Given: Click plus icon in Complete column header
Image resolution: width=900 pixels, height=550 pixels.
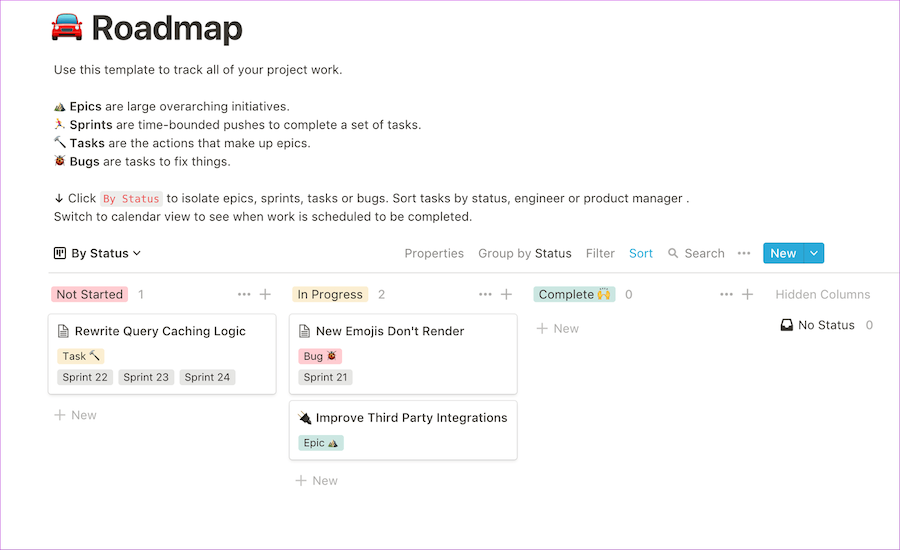Looking at the screenshot, I should point(747,294).
